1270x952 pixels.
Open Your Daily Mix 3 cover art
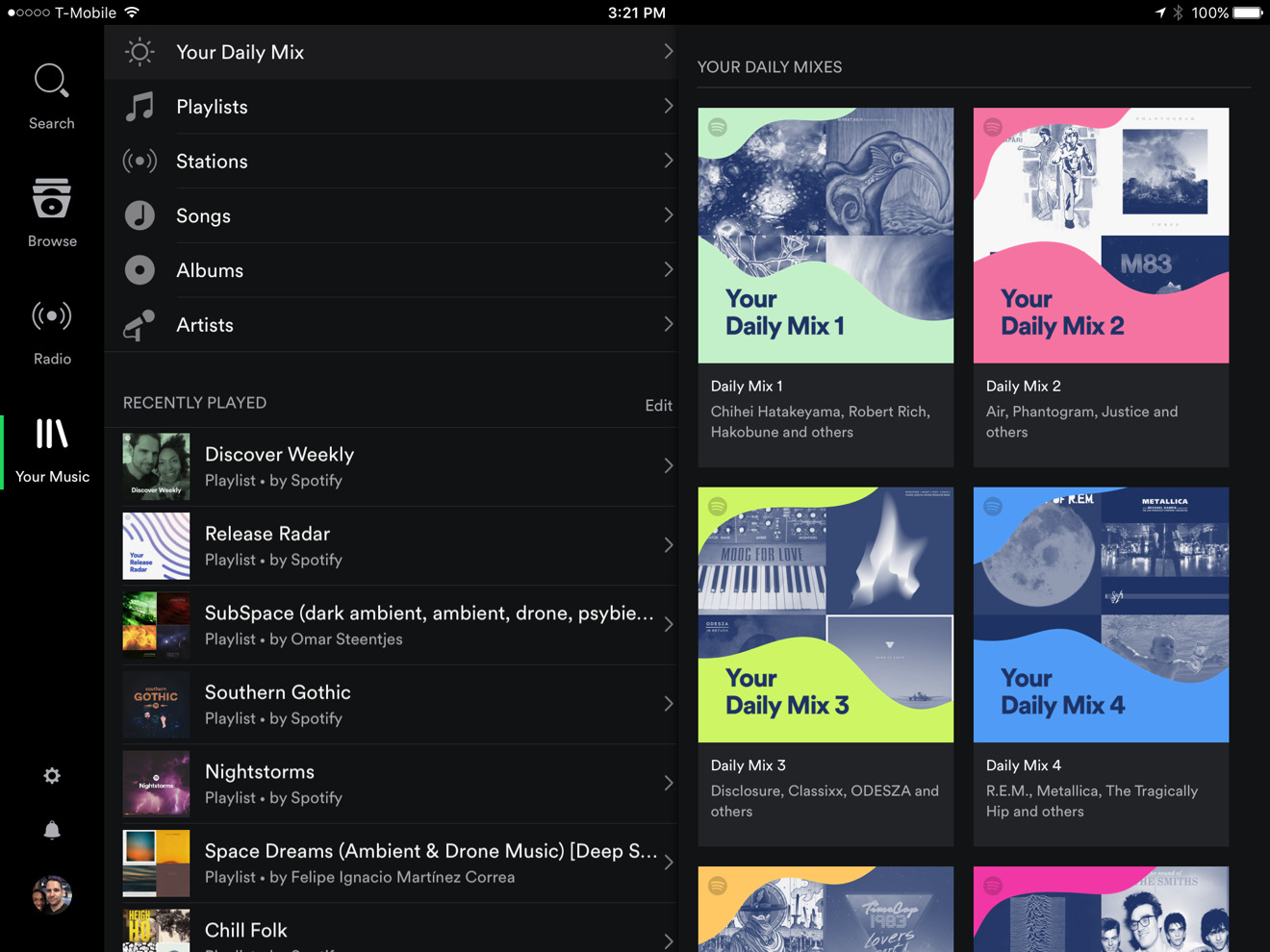pyautogui.click(x=825, y=614)
